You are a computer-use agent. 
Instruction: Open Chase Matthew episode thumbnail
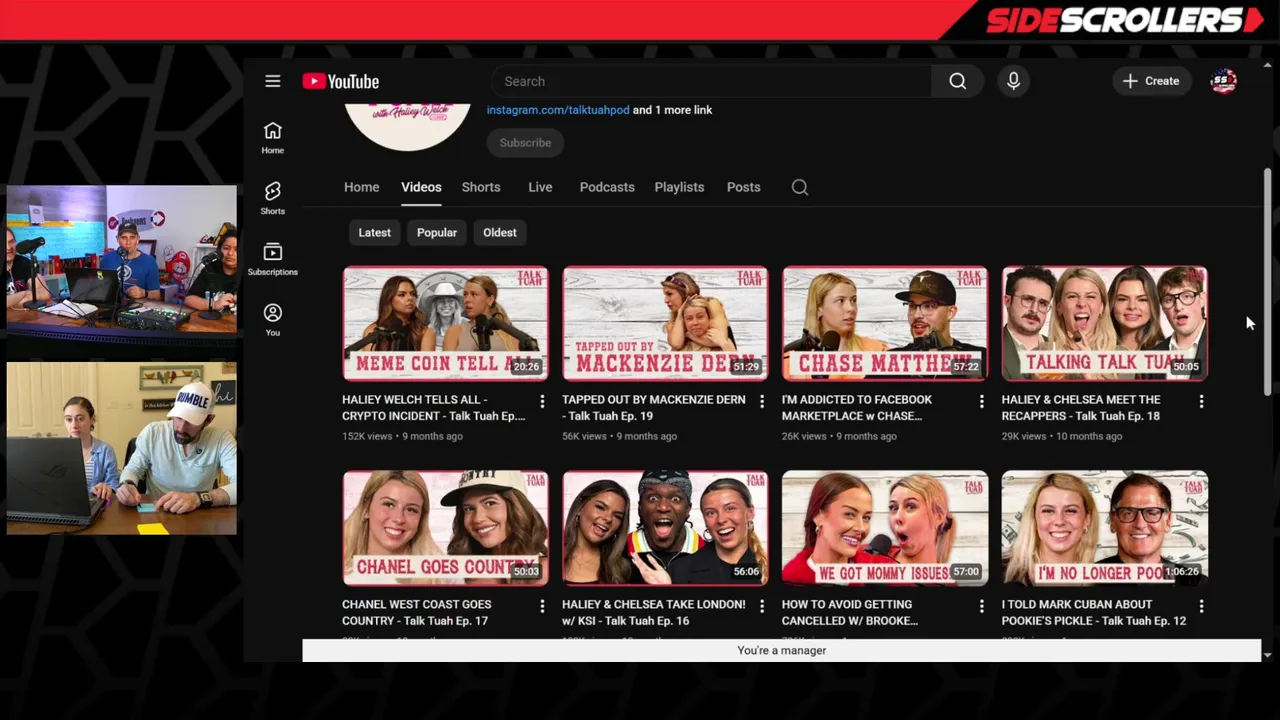pyautogui.click(x=885, y=323)
